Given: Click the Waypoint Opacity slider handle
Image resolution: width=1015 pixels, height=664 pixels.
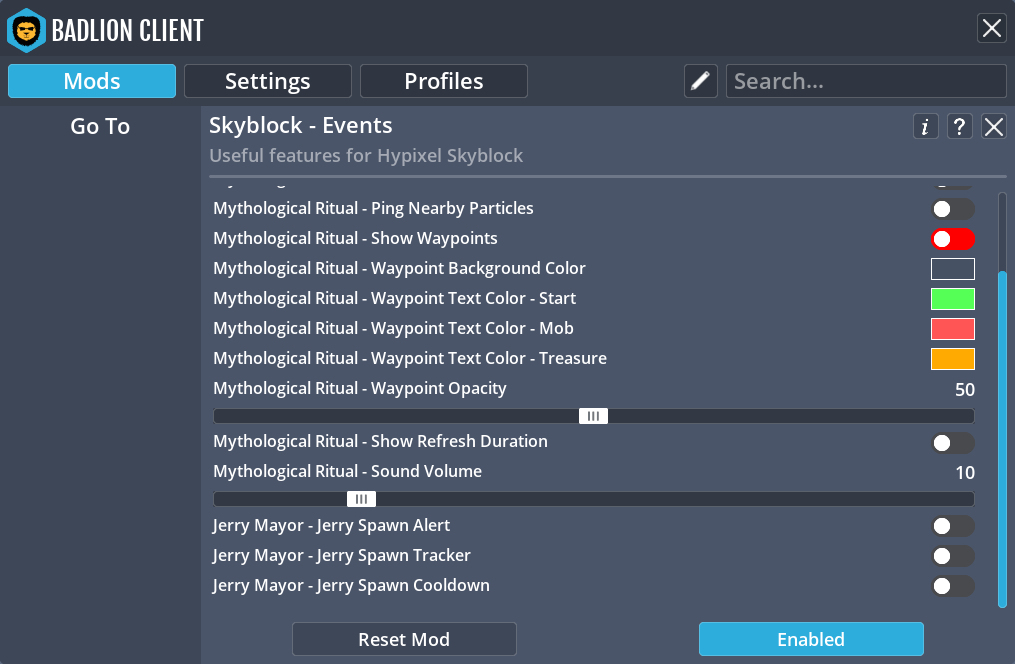Looking at the screenshot, I should 594,416.
